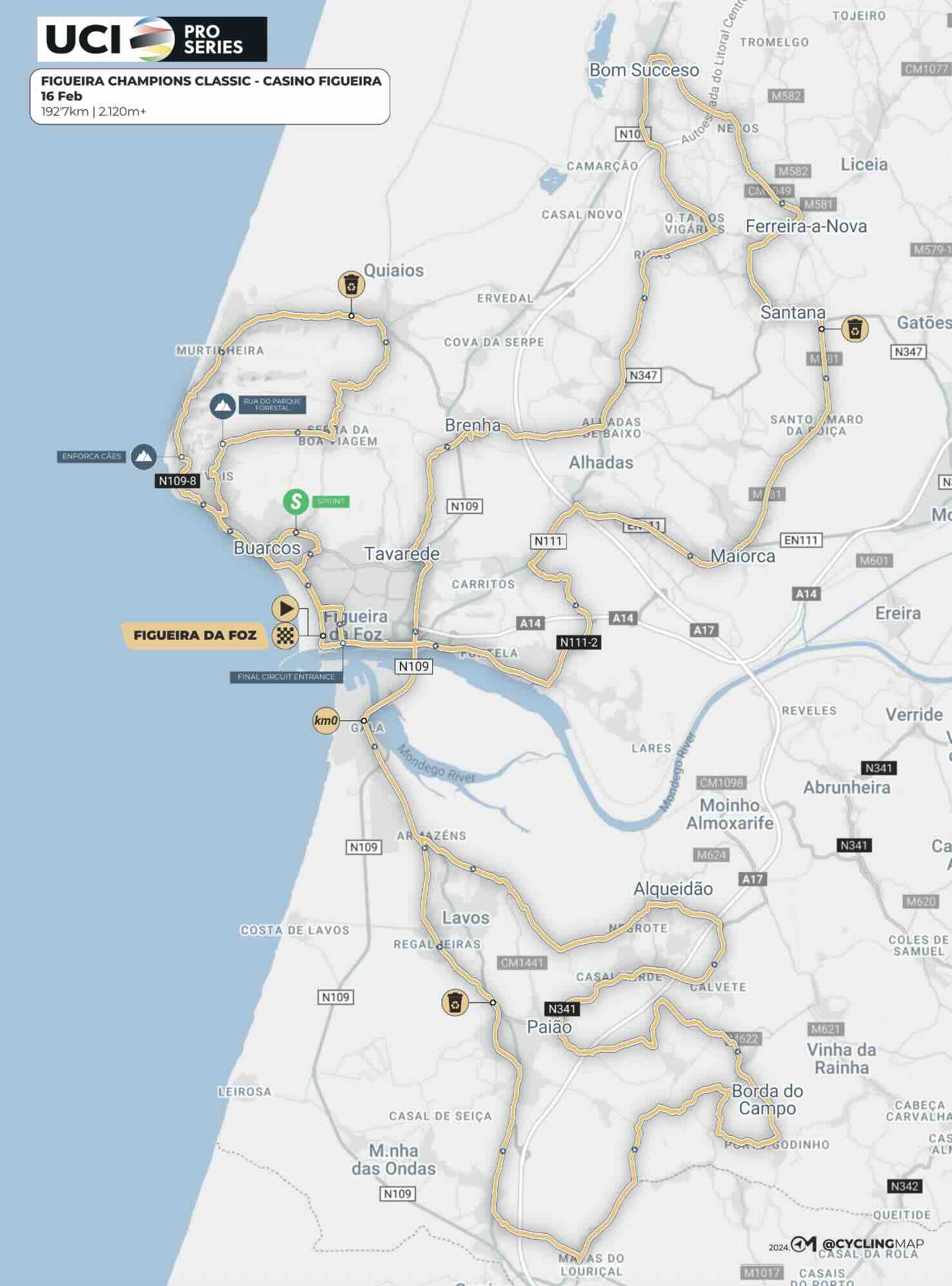This screenshot has height=1286, width=952.
Task: Click the green Sprint S marker
Action: click(x=296, y=501)
